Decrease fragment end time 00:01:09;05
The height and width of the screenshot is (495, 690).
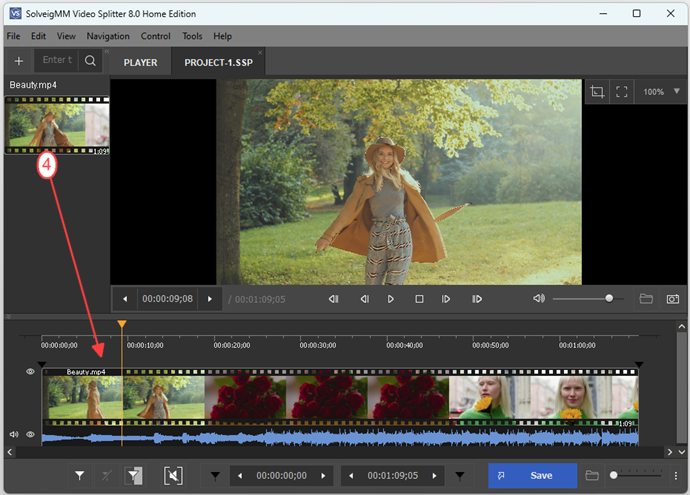(351, 476)
